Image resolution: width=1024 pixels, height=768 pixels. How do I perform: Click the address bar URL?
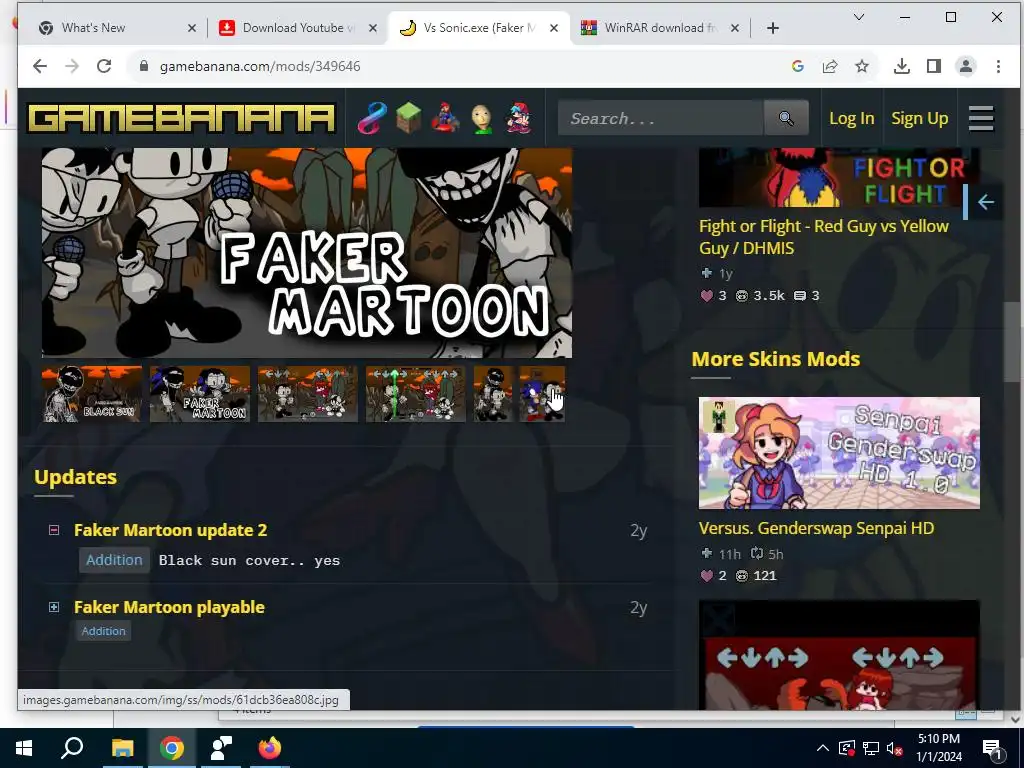260,66
